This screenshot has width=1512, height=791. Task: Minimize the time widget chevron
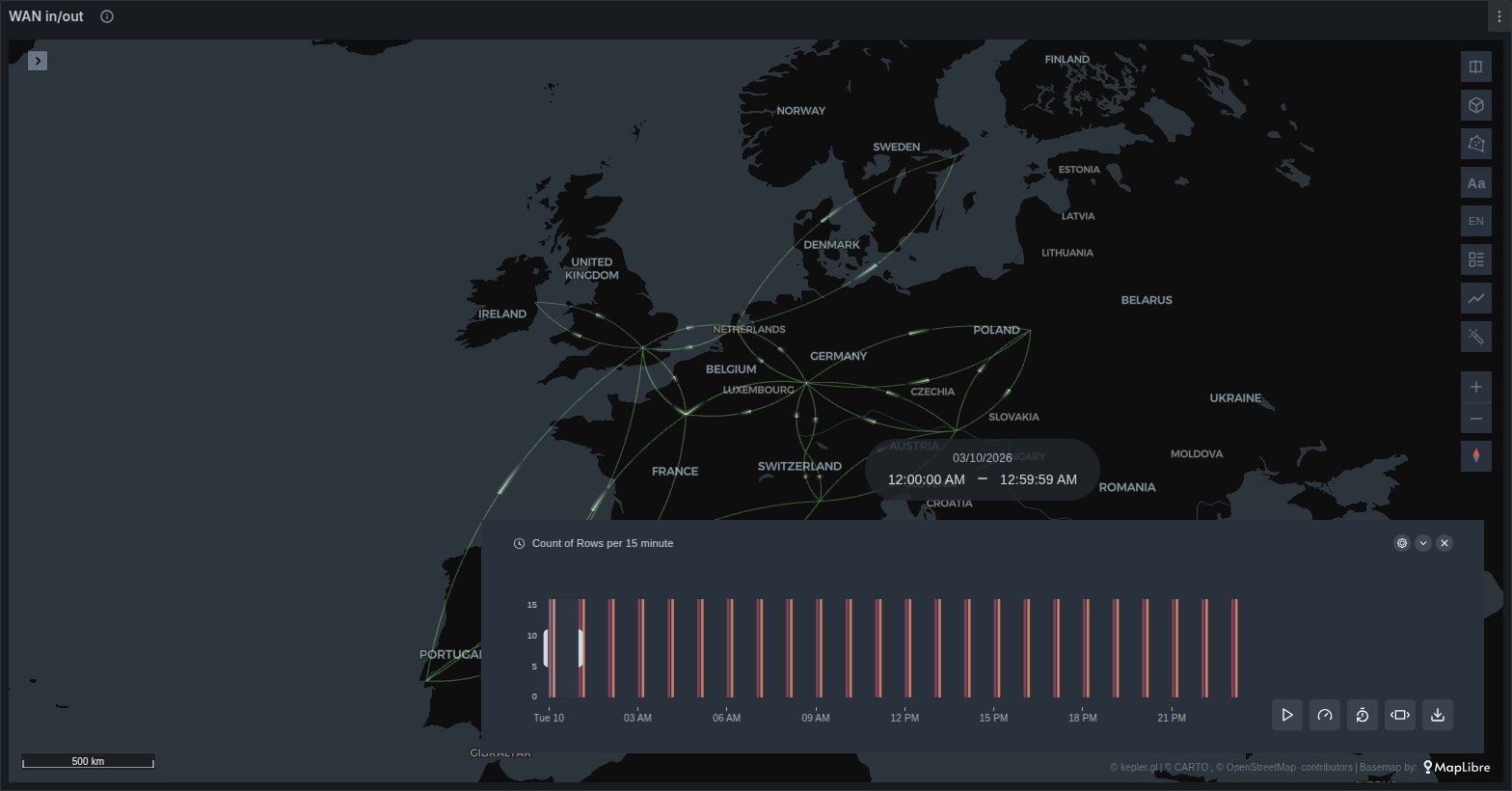click(1423, 543)
